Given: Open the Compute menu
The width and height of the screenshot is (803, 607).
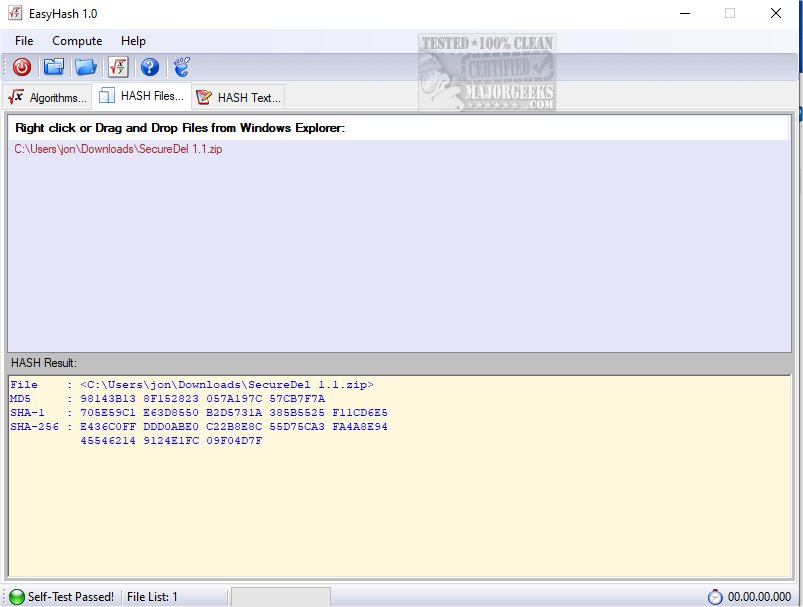Looking at the screenshot, I should click(x=77, y=41).
